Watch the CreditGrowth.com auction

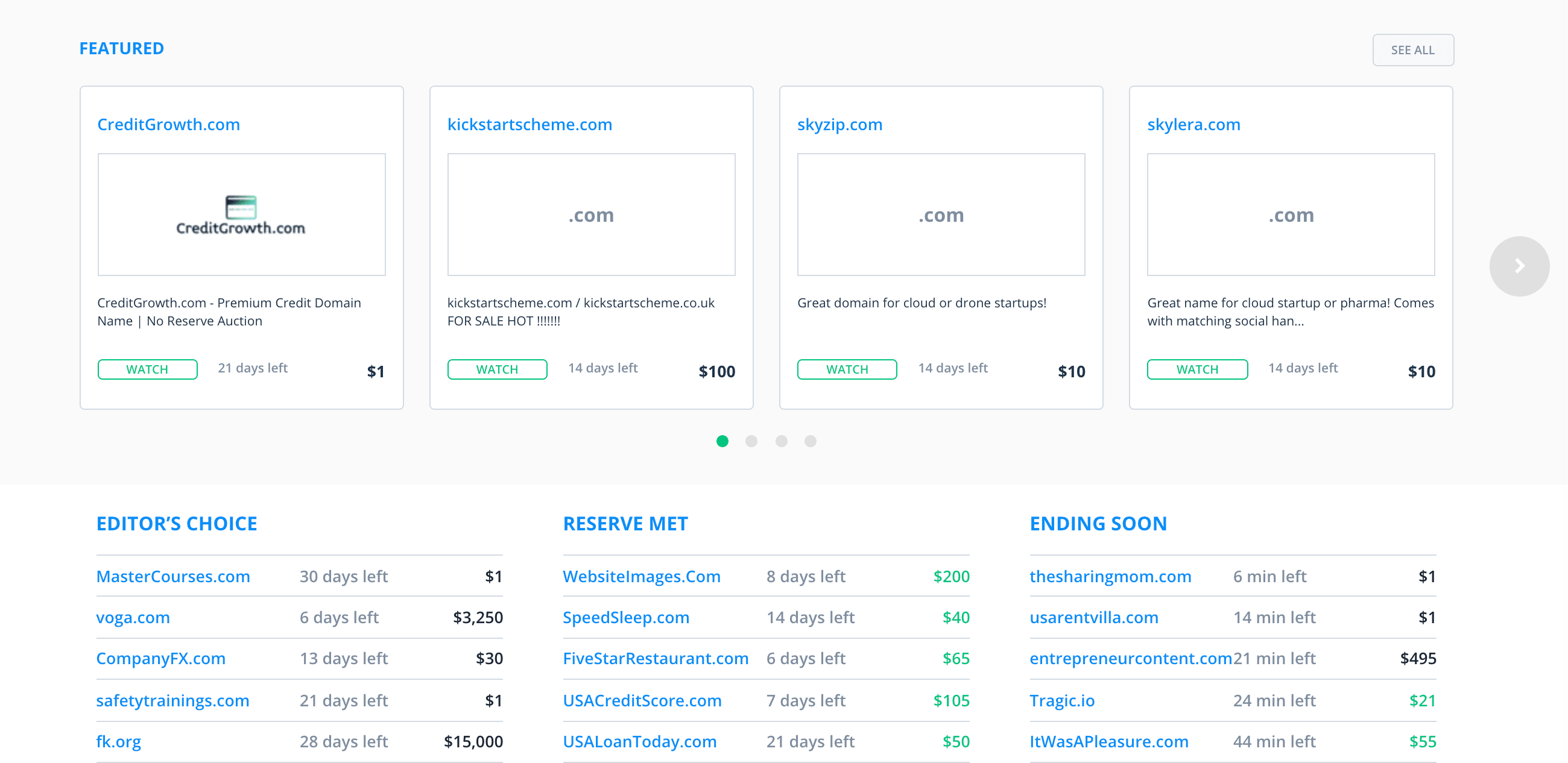[147, 369]
